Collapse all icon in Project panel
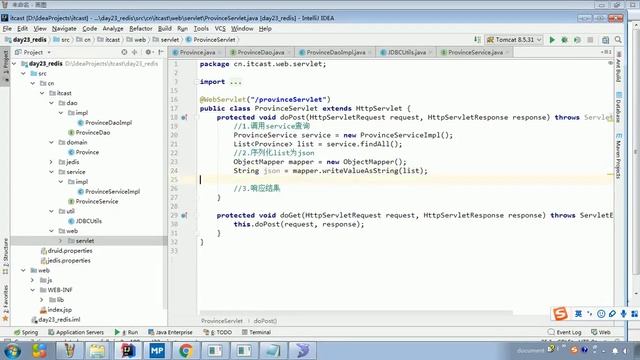640x360 pixels. (134, 52)
